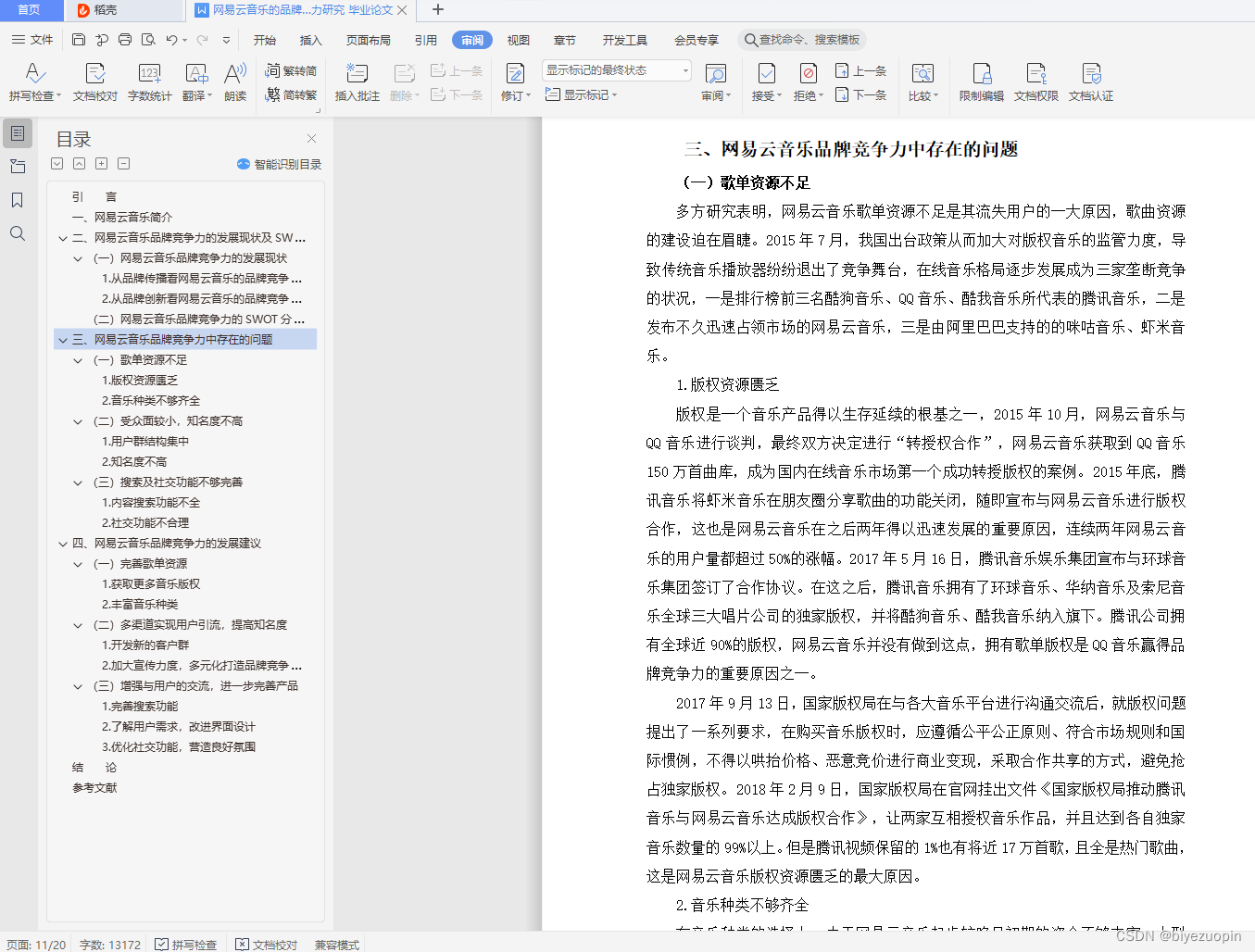This screenshot has height=952, width=1255.
Task: Undo the last action
Action: 171,40
